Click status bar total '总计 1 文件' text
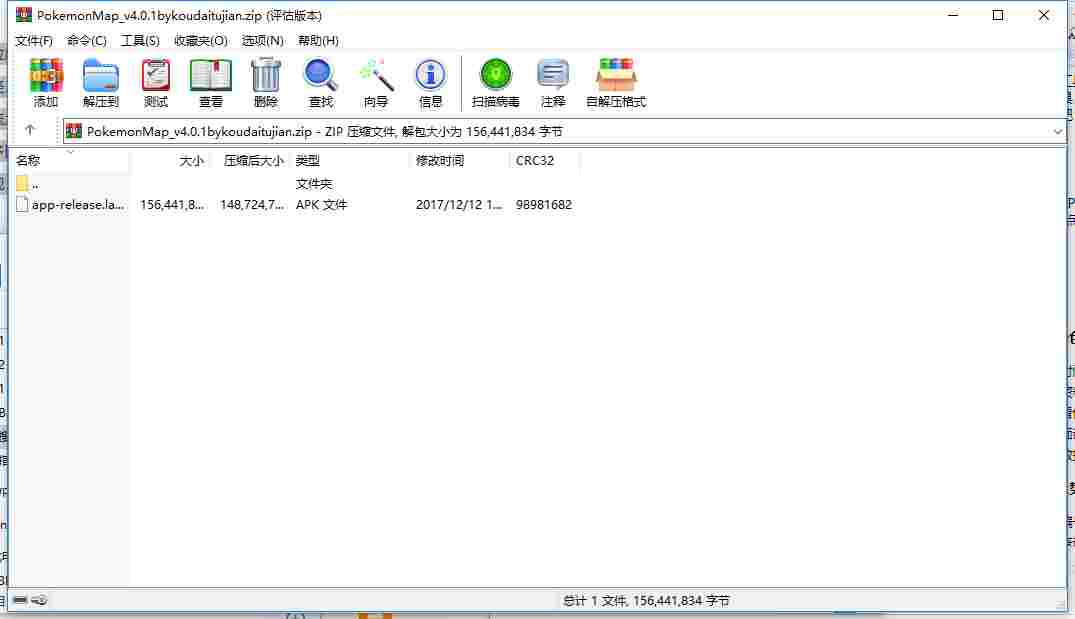 pos(646,600)
